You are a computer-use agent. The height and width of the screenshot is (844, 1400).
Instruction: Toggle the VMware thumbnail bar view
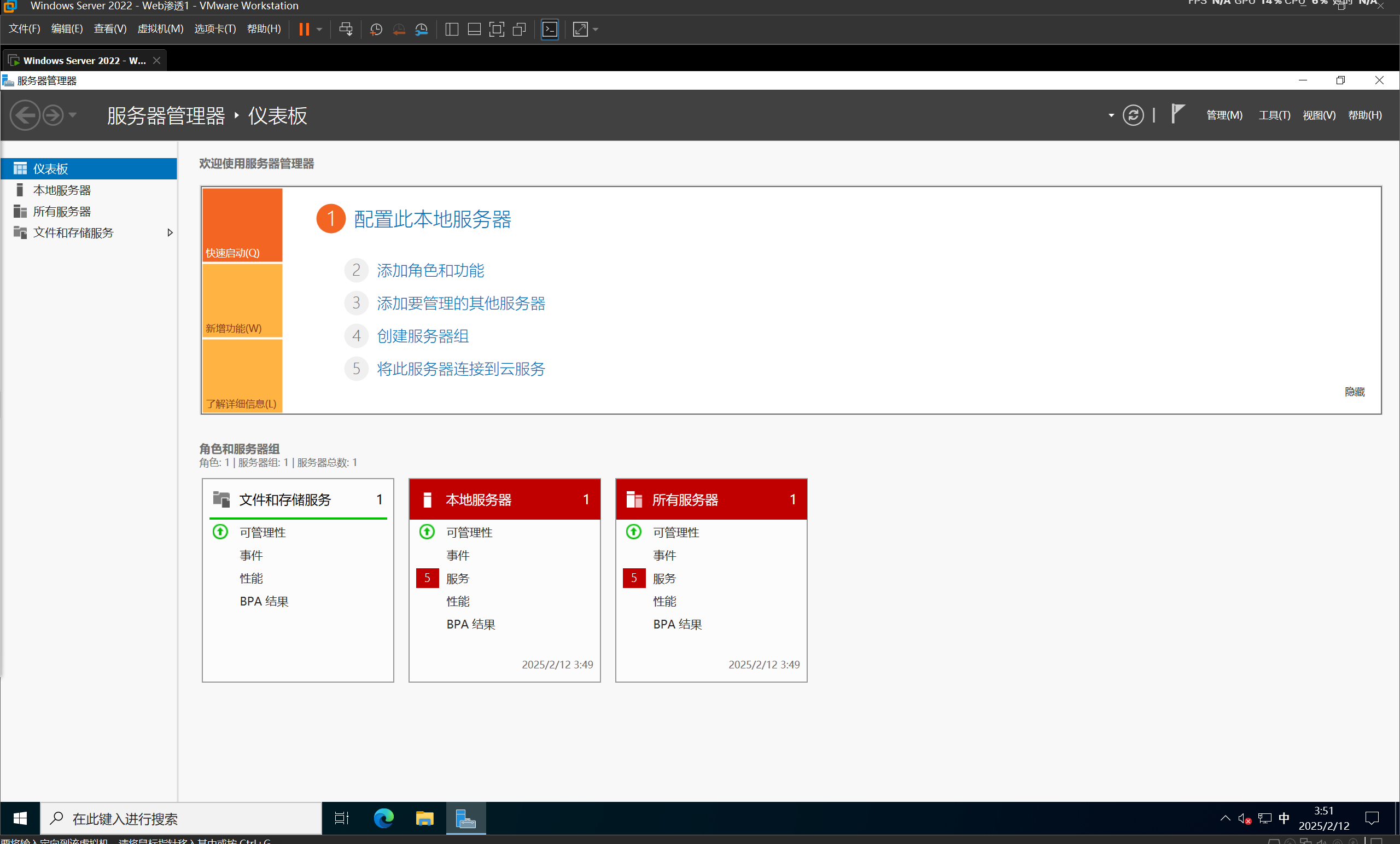474,30
